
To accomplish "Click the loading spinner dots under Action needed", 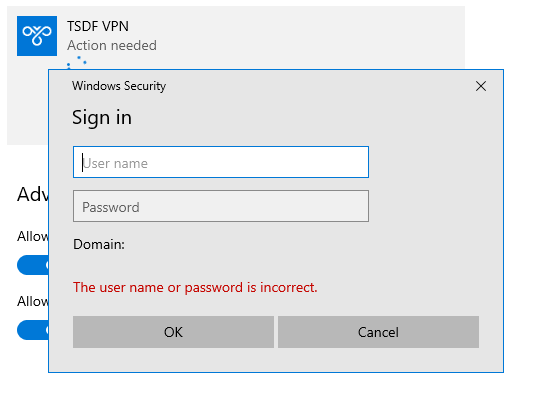I will 77,62.
